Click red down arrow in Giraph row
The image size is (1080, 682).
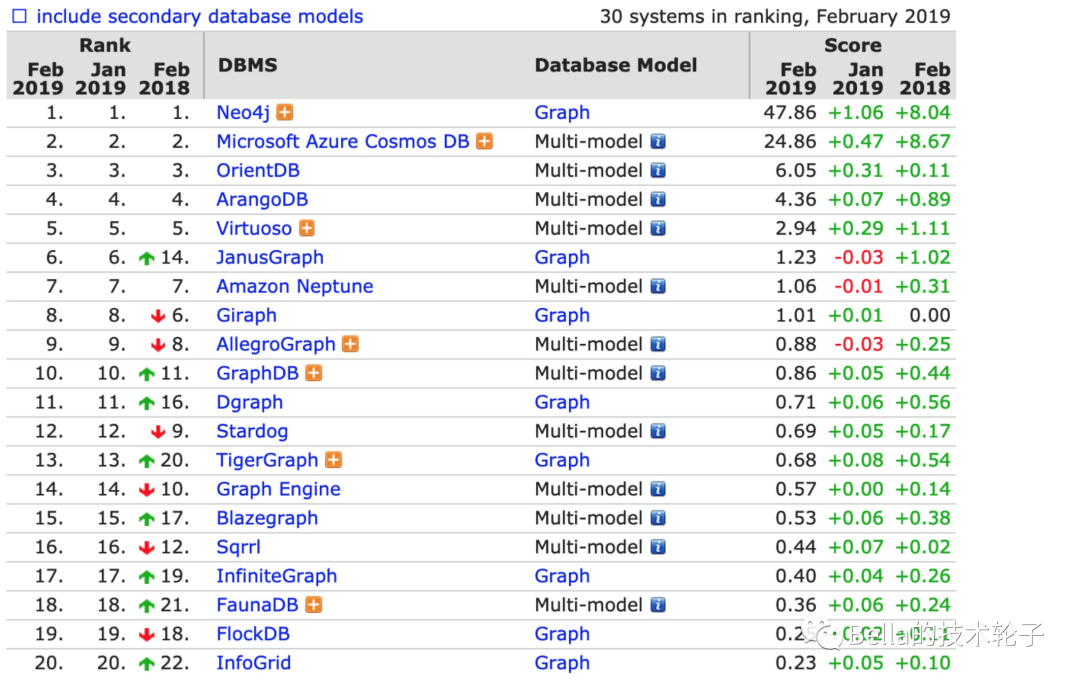tap(158, 316)
